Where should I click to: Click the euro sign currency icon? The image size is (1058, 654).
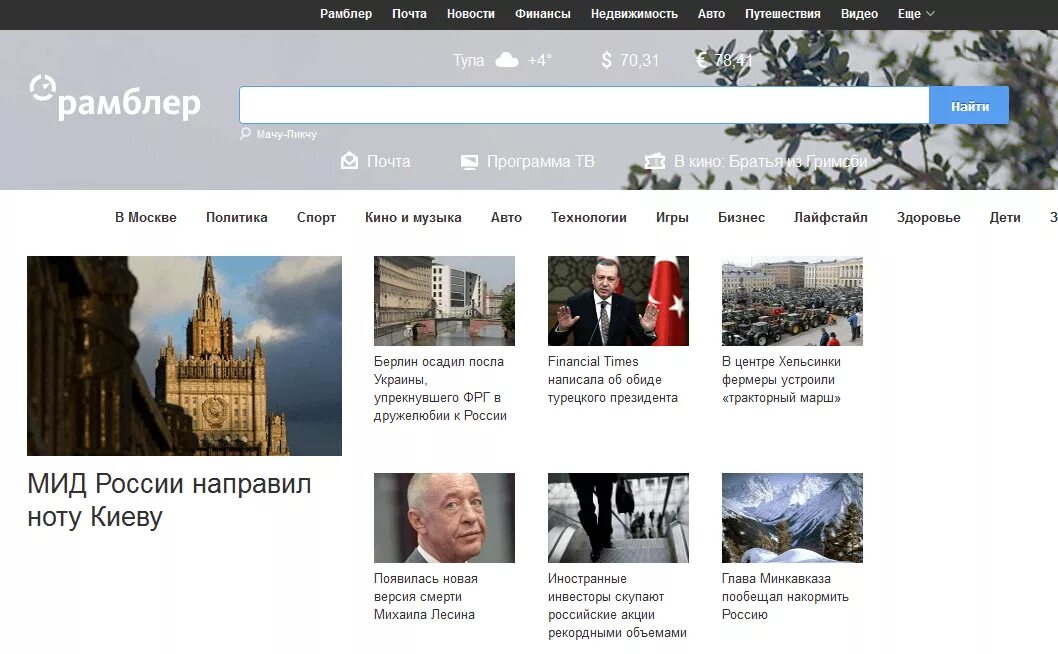702,60
